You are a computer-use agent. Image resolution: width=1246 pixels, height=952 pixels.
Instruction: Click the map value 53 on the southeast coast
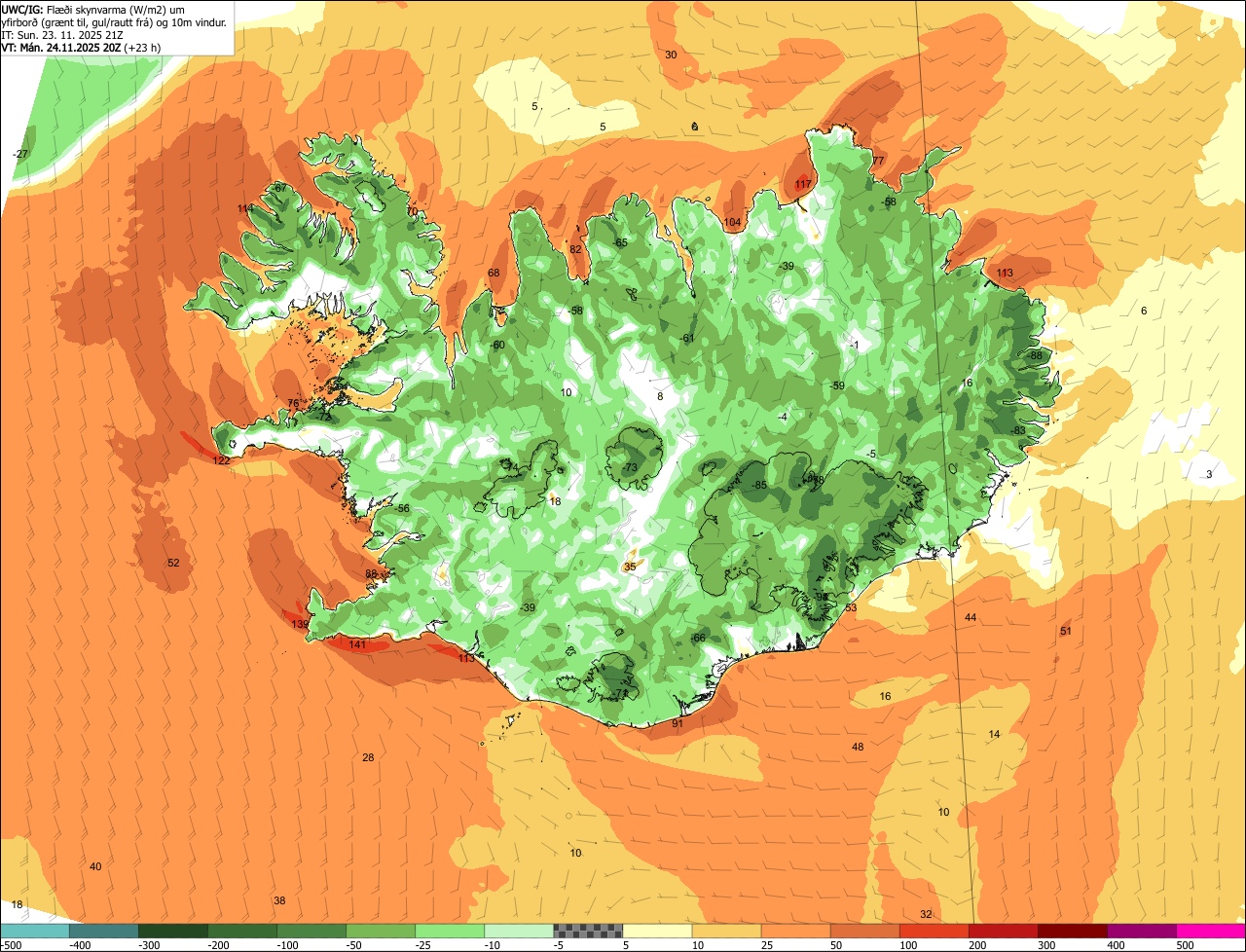click(x=851, y=607)
